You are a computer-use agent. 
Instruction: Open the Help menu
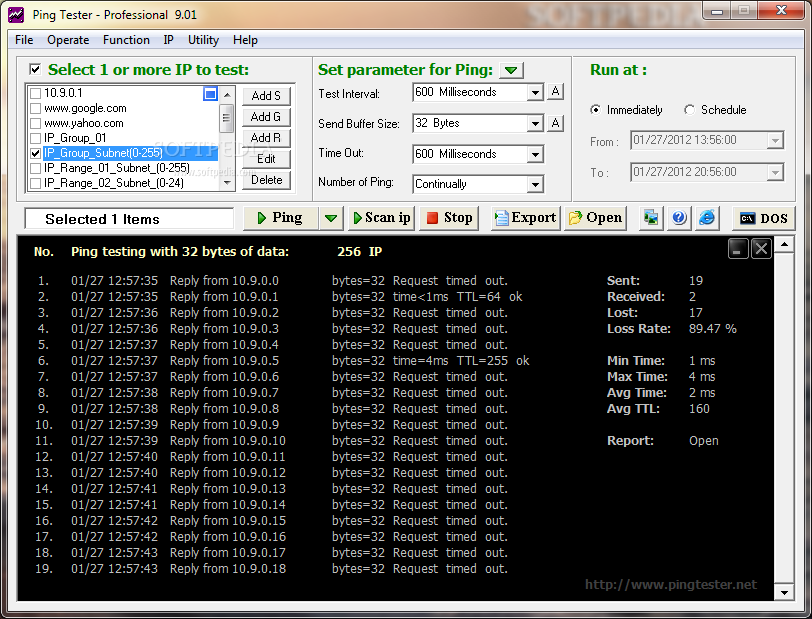(x=245, y=40)
